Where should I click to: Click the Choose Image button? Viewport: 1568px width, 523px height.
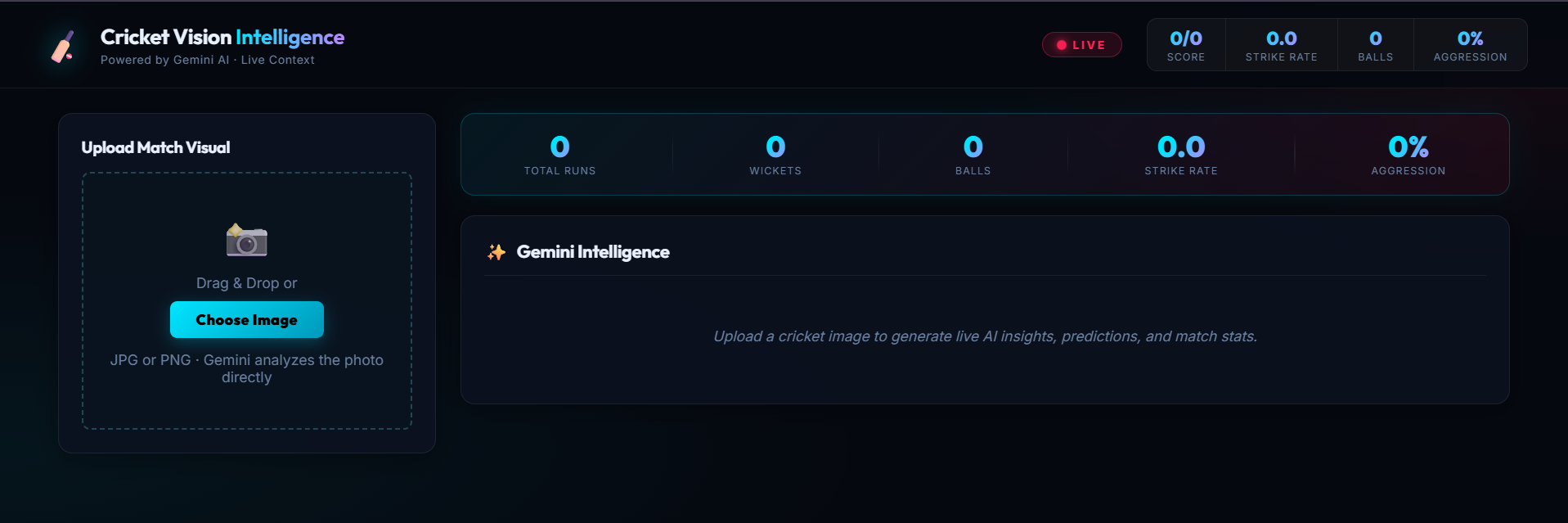click(247, 319)
